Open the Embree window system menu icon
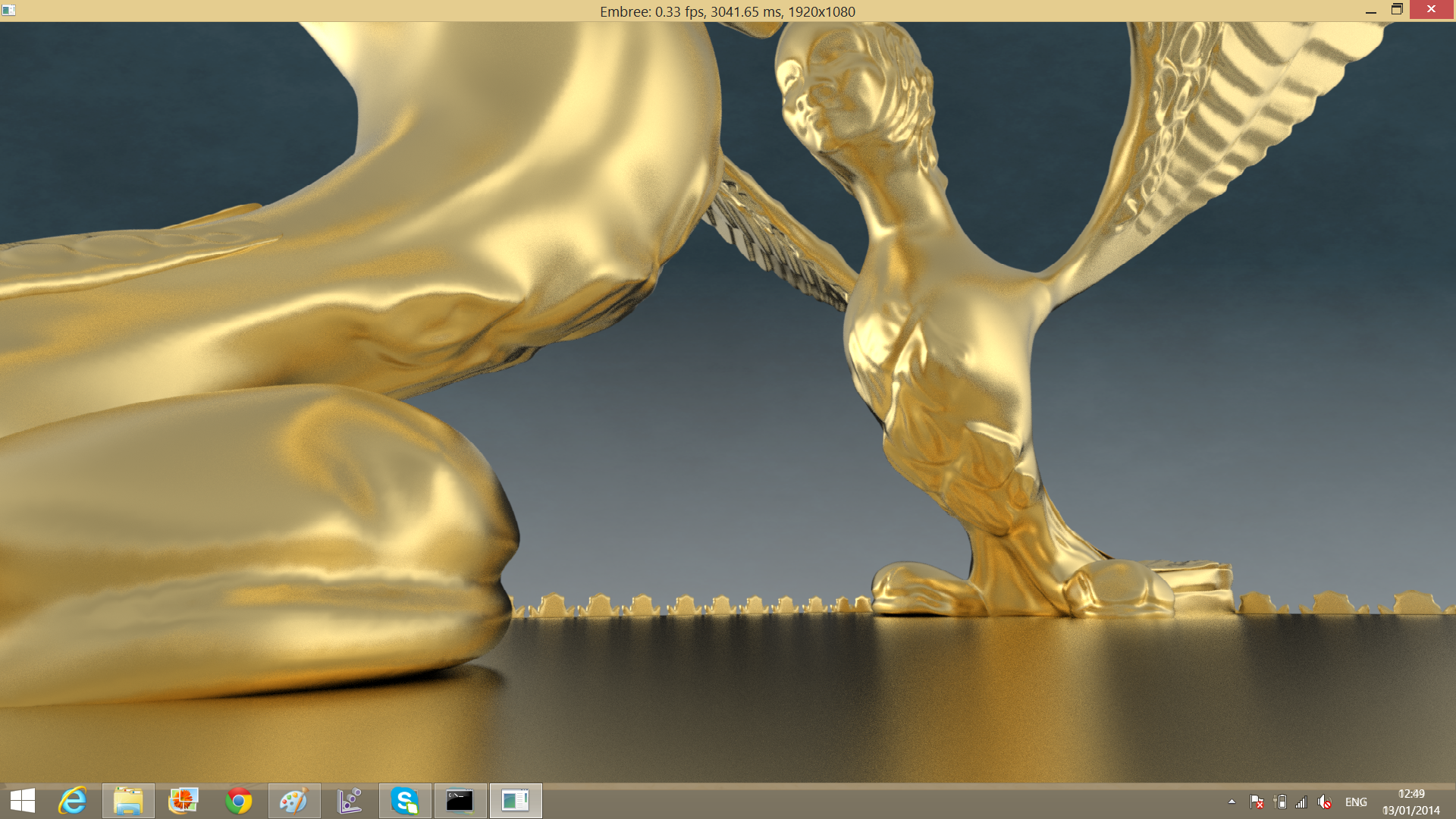Viewport: 1456px width, 819px height. (8, 11)
